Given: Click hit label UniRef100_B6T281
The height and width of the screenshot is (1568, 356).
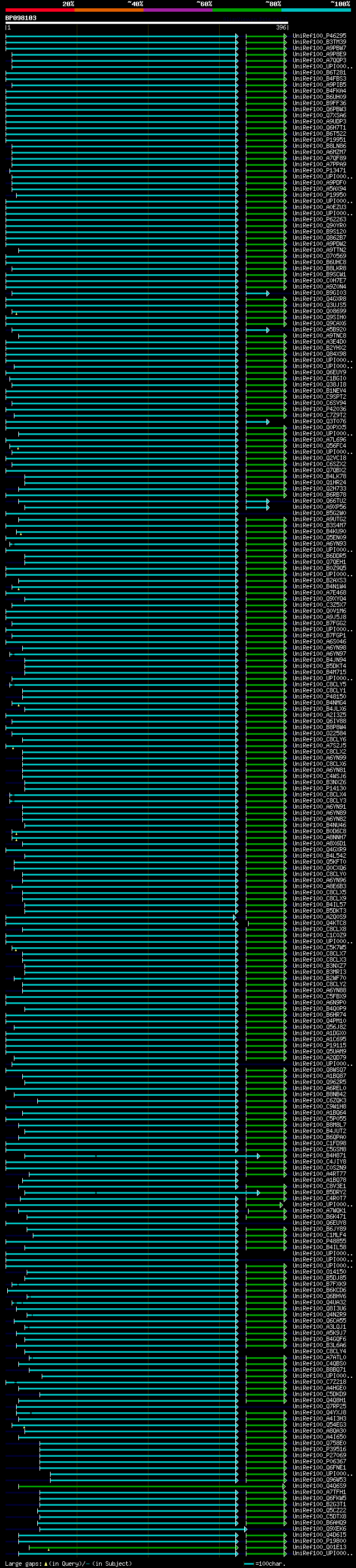Looking at the screenshot, I should click(319, 72).
